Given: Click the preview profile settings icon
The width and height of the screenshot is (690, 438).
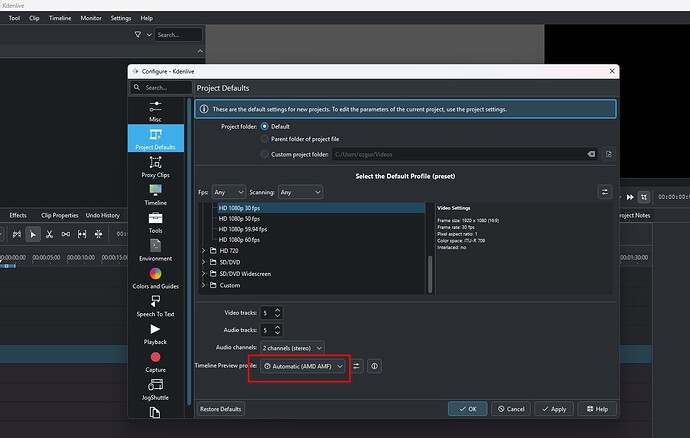Looking at the screenshot, I should point(356,366).
